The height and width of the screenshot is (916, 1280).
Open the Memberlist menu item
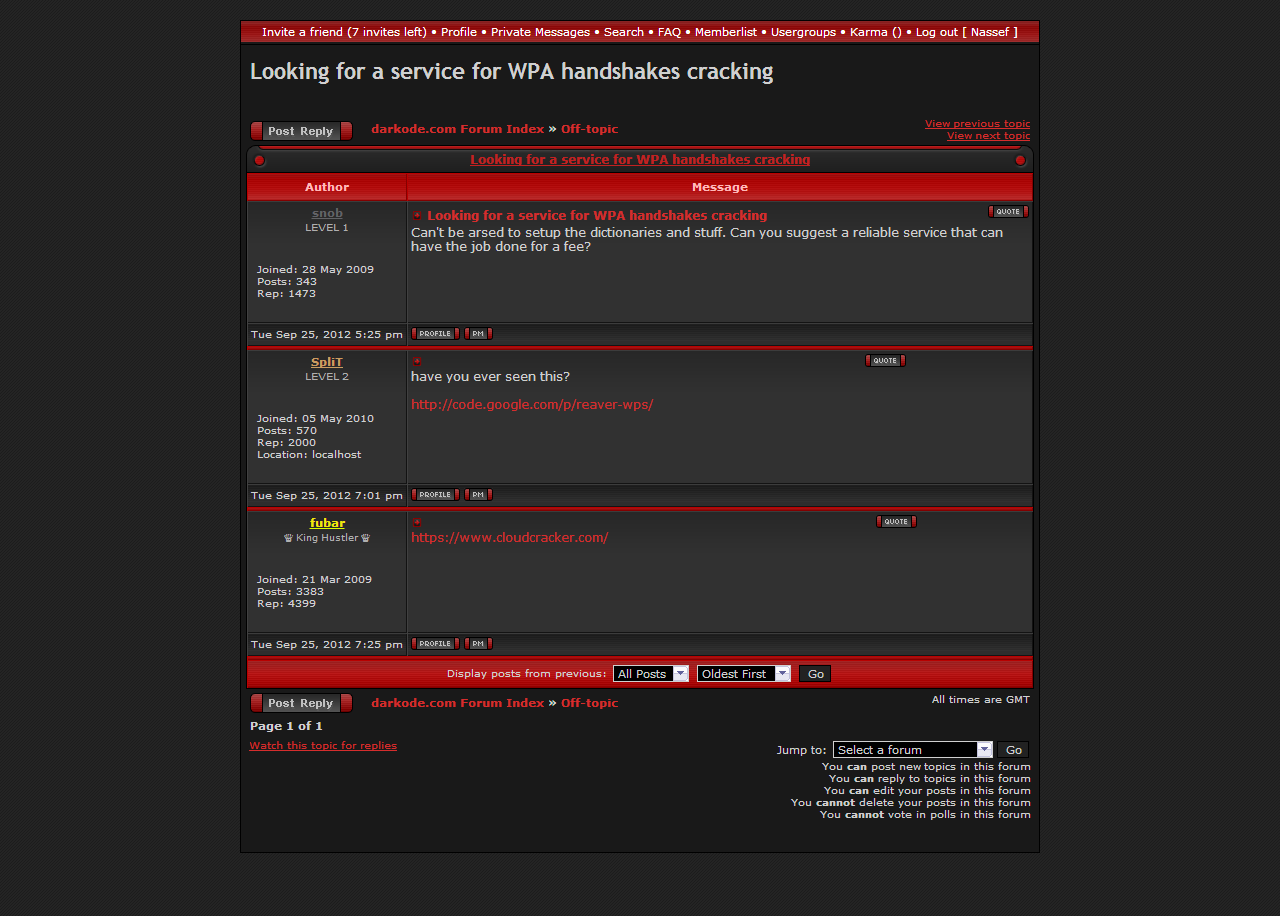pyautogui.click(x=726, y=32)
